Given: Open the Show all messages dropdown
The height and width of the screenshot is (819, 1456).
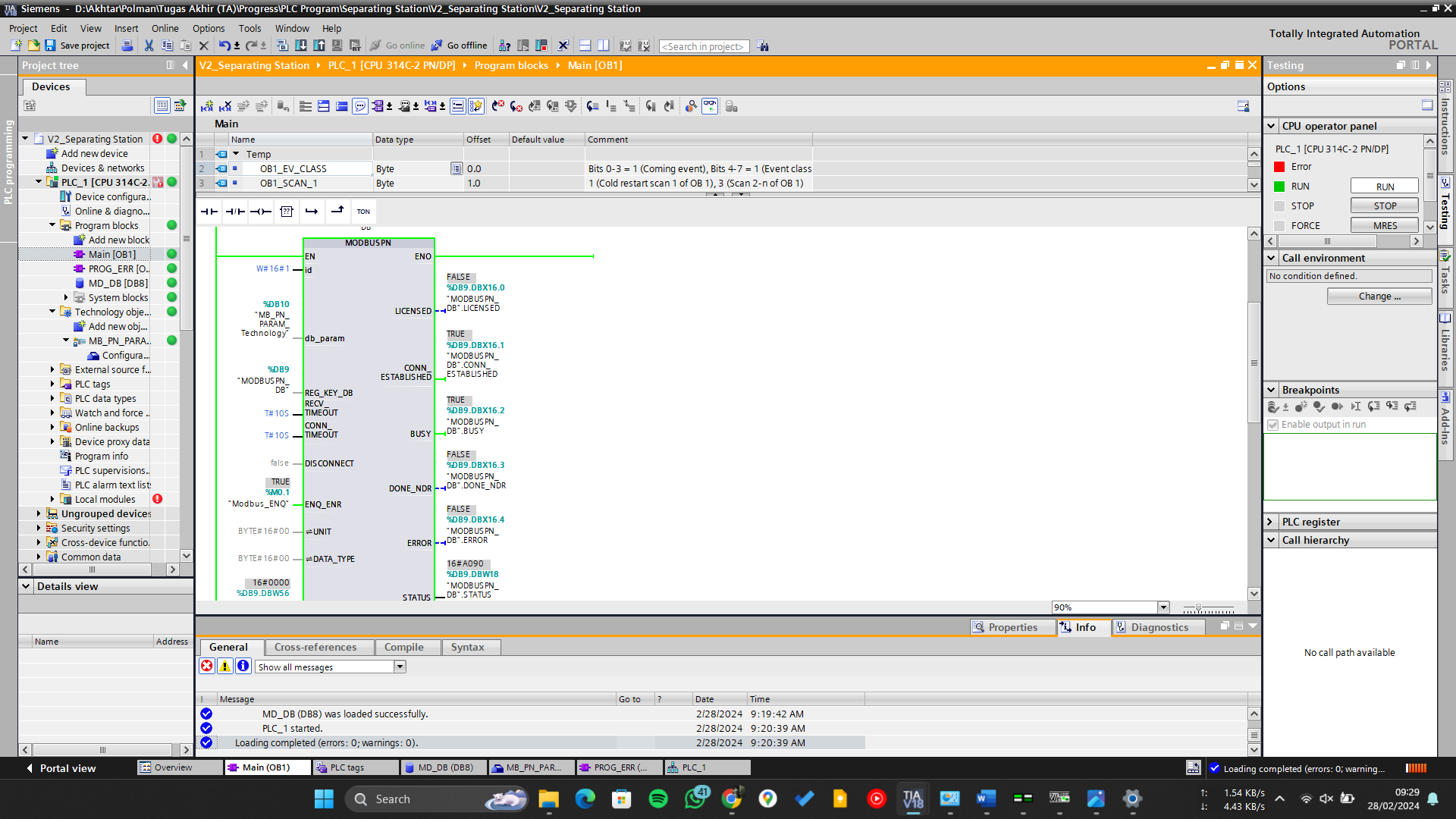Looking at the screenshot, I should click(x=400, y=667).
